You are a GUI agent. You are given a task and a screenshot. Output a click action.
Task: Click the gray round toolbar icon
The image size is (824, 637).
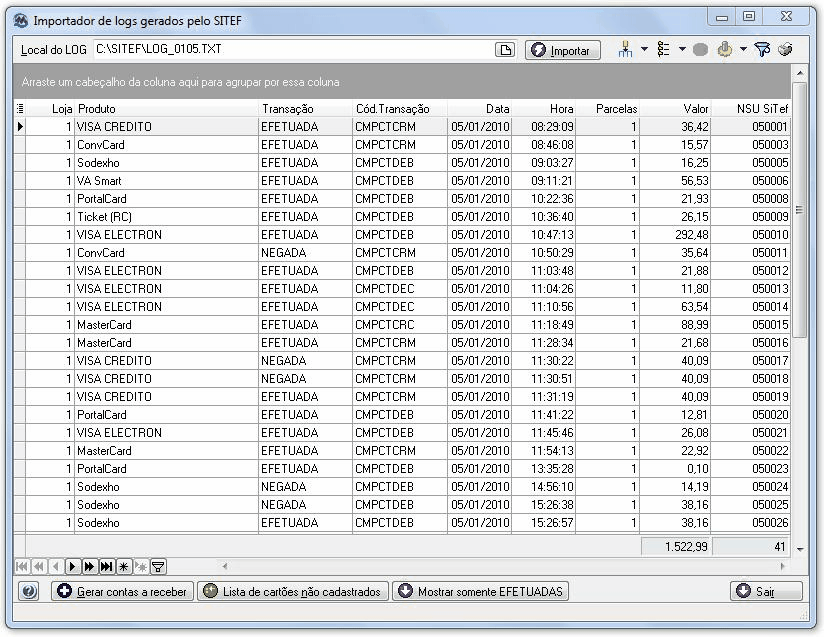pyautogui.click(x=700, y=50)
